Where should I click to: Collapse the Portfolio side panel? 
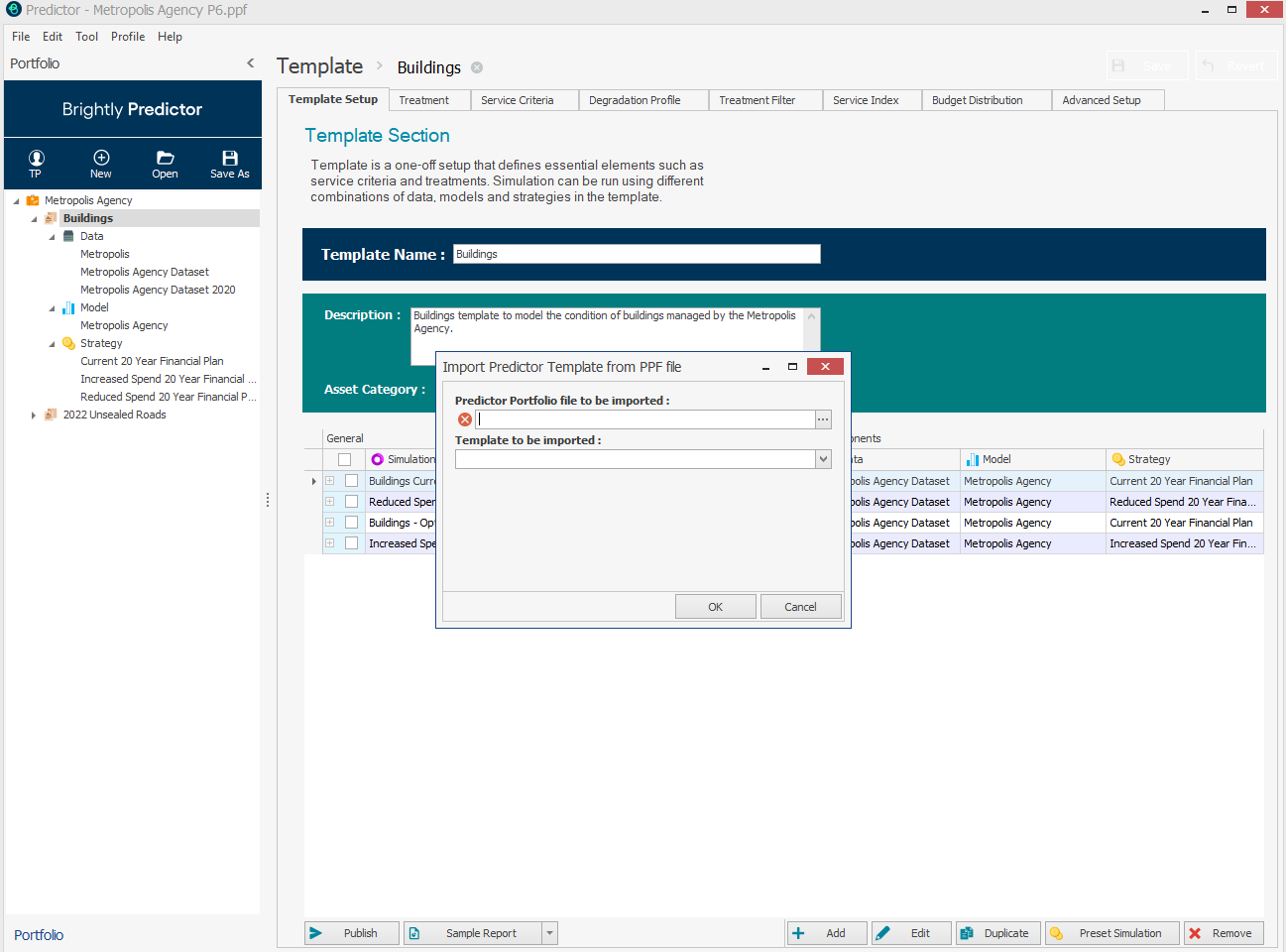250,63
